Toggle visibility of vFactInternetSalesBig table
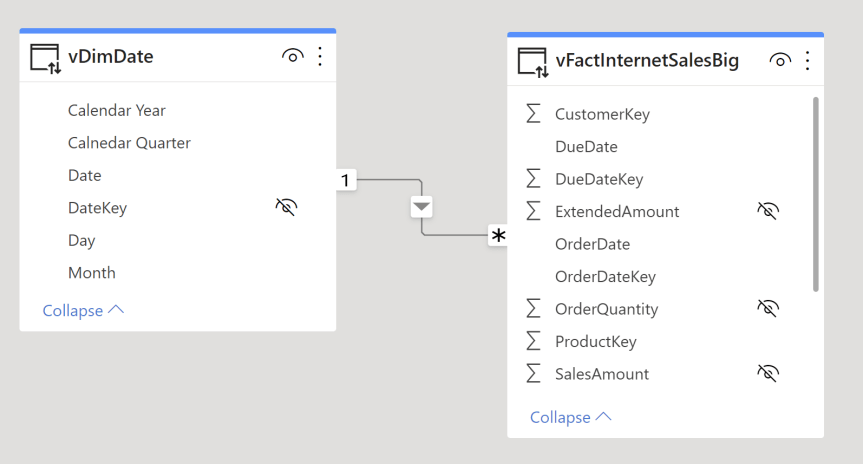863x464 pixels. pos(780,61)
